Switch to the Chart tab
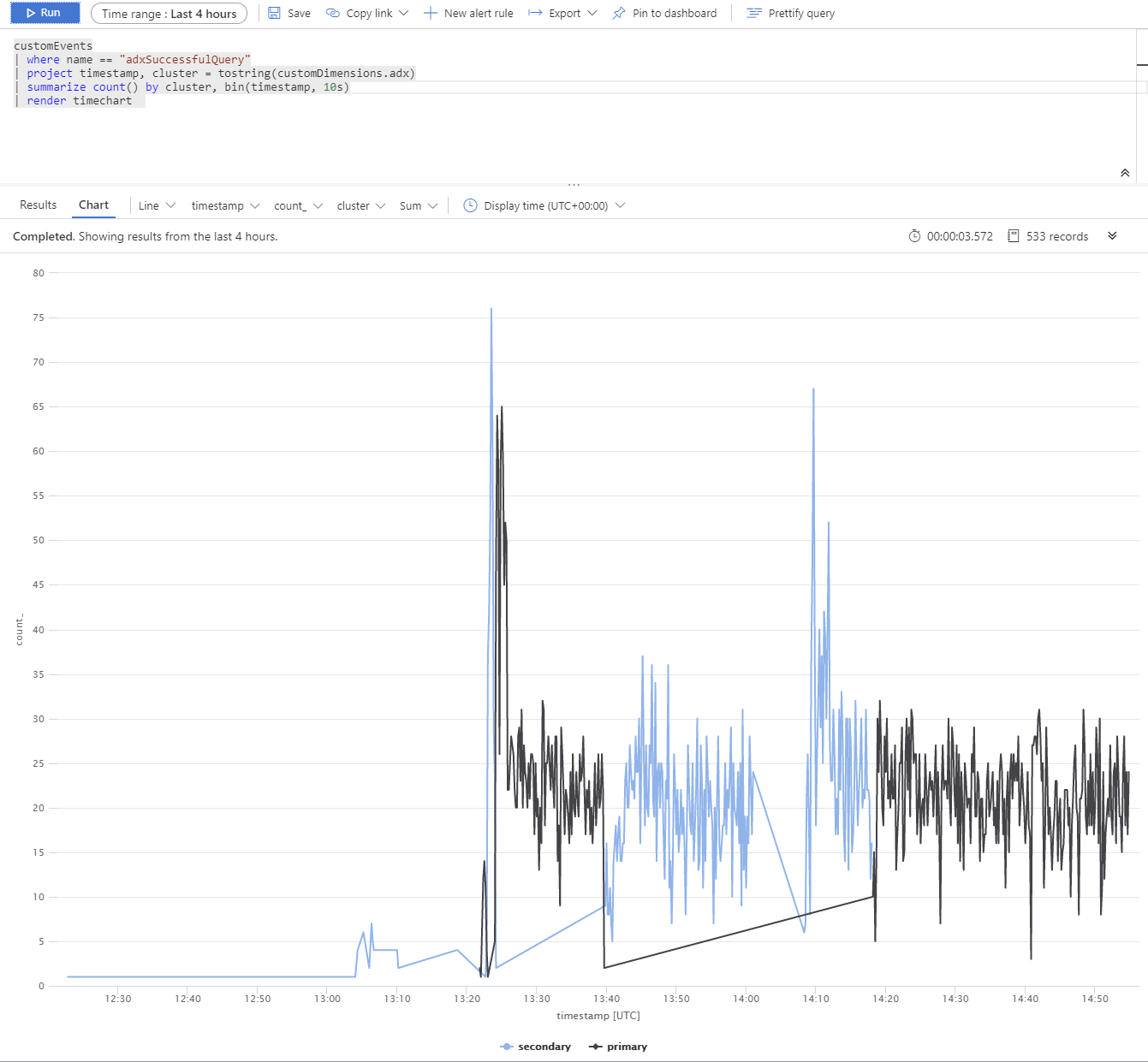 [94, 205]
